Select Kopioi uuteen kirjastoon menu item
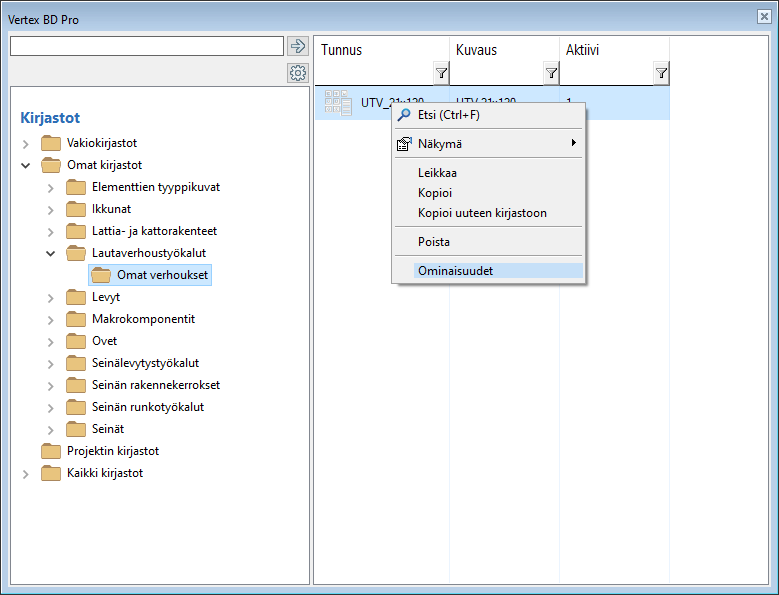Screen dimensions: 779x595 [482, 213]
